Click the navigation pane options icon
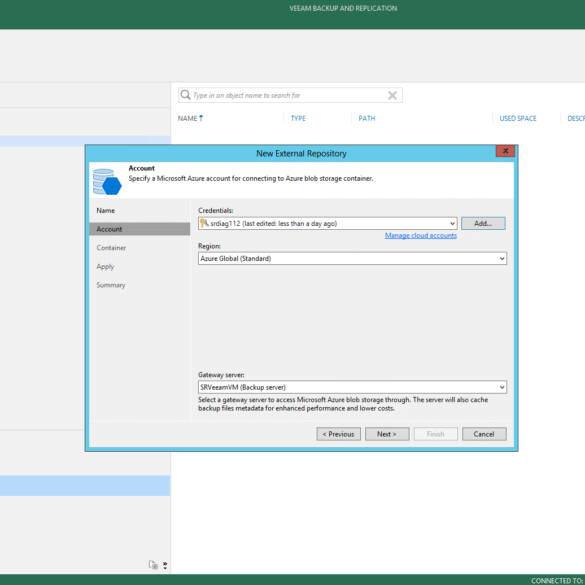Viewport: 585px width, 585px height. tap(153, 565)
